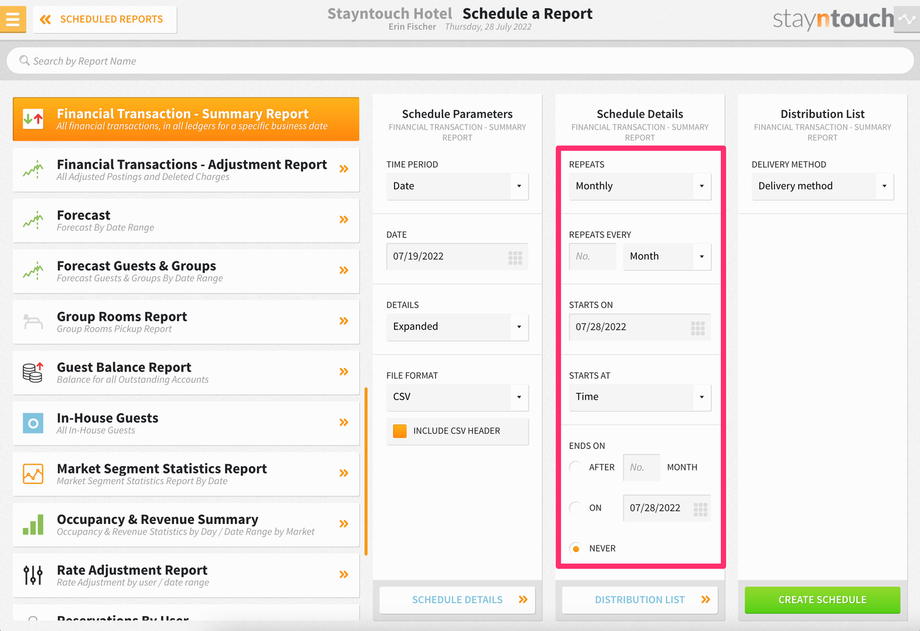Open the File Format CSV dropdown
The image size is (920, 631).
[457, 397]
